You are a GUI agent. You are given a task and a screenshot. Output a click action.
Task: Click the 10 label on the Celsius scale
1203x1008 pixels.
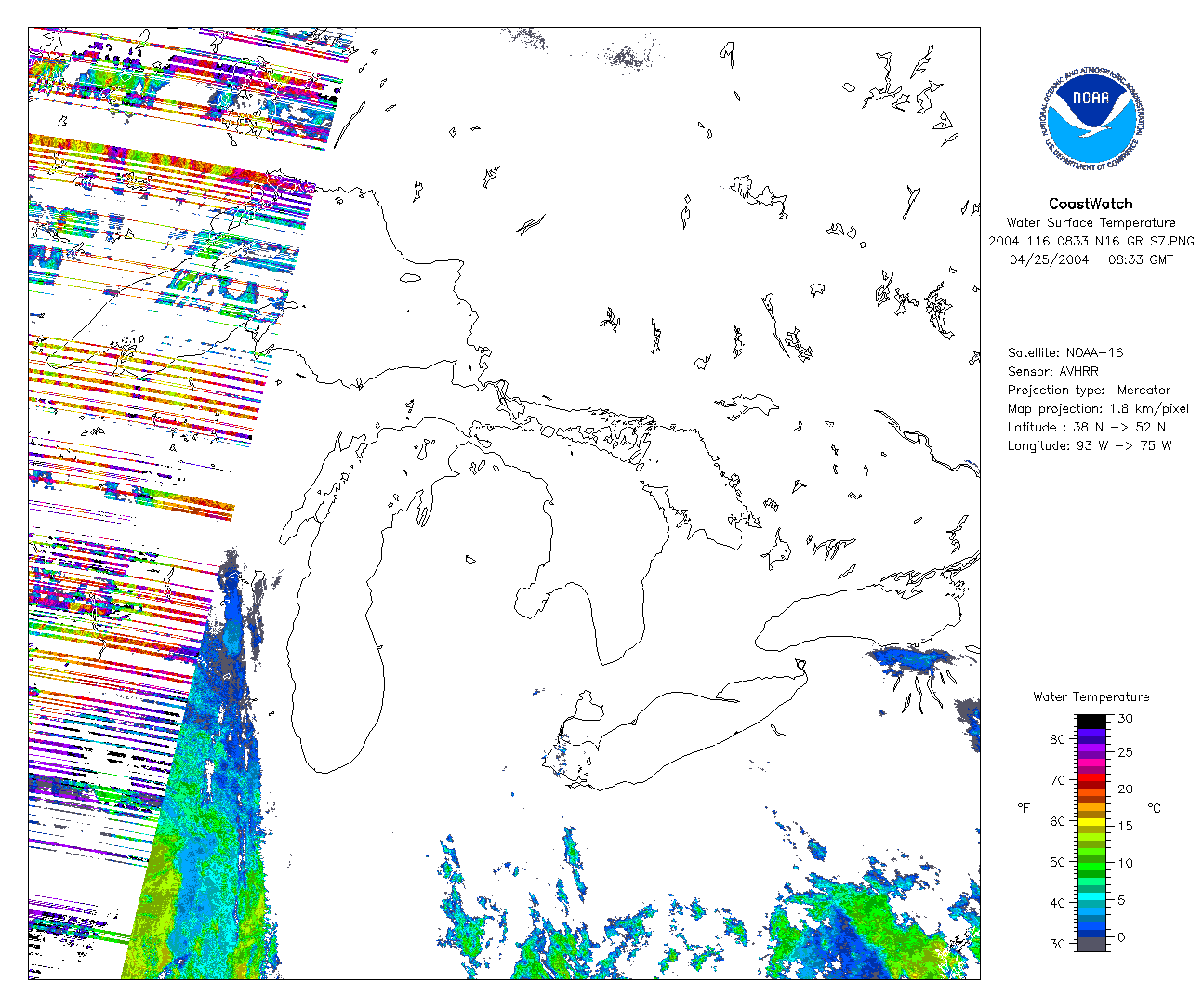click(x=1125, y=863)
